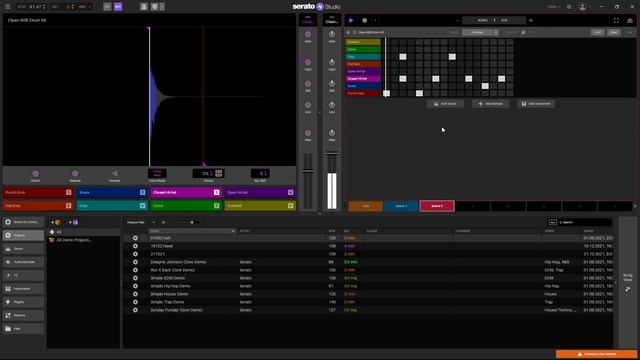This screenshot has height=360, width=640.
Task: Select the Cowbell row label in sequencer
Action: pyautogui.click(x=363, y=42)
